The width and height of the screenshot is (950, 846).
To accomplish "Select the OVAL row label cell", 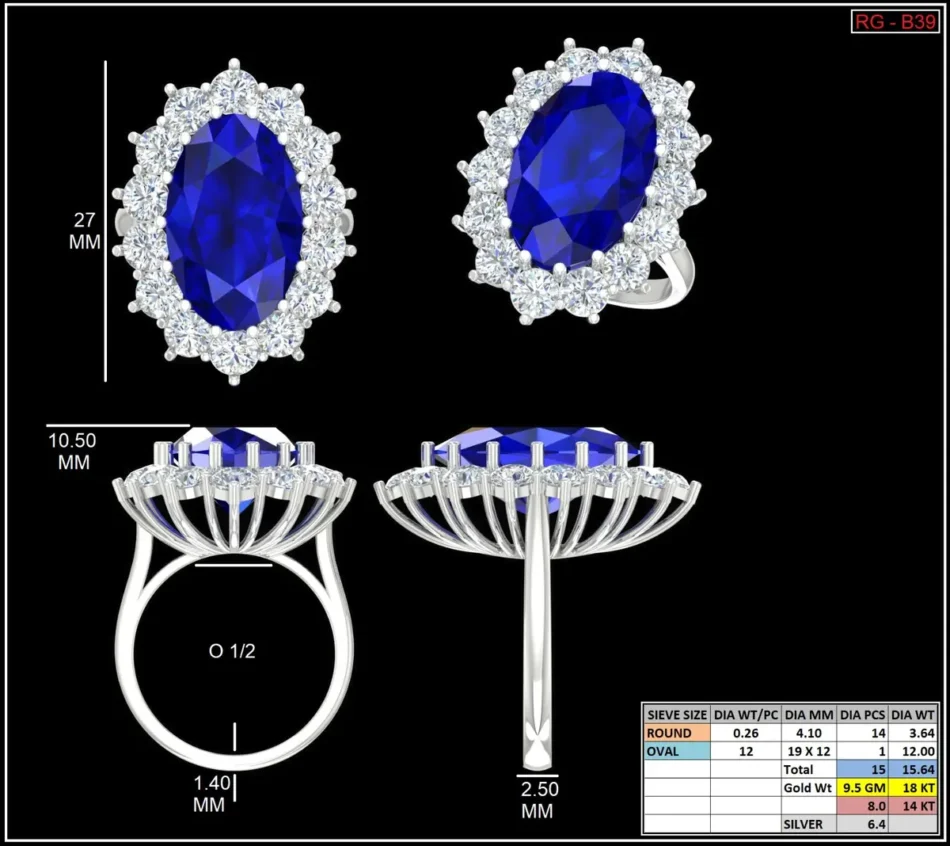I will click(677, 751).
